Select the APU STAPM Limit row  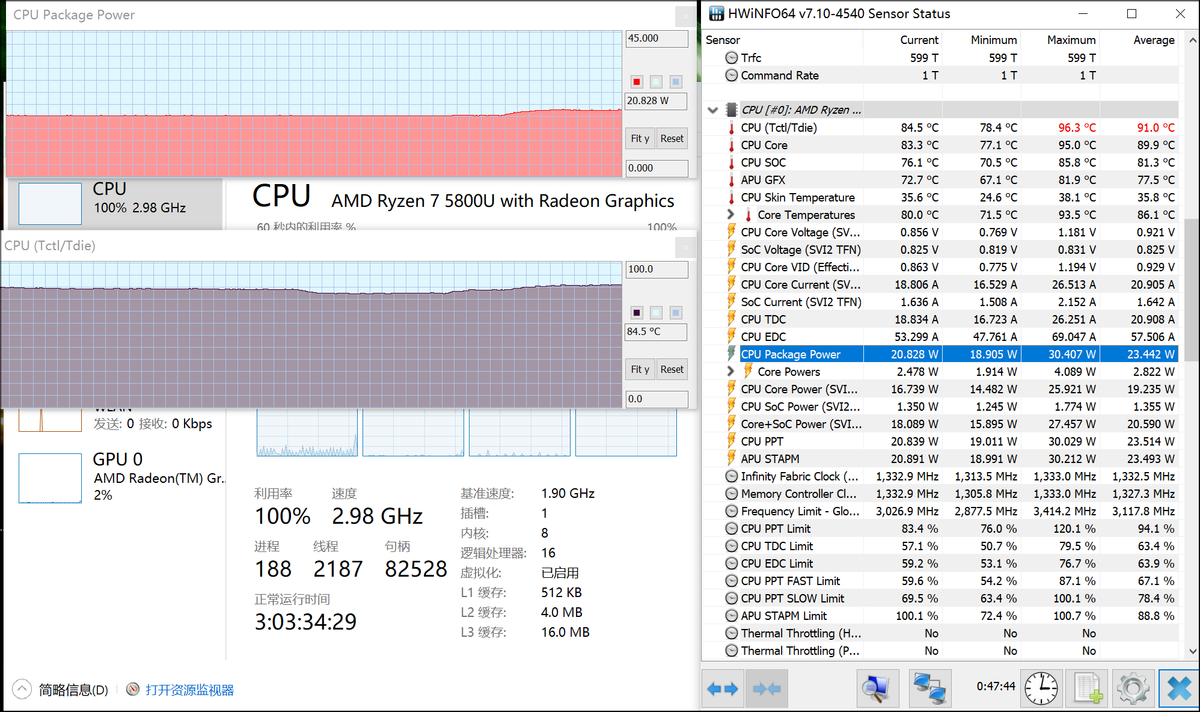tap(940, 616)
